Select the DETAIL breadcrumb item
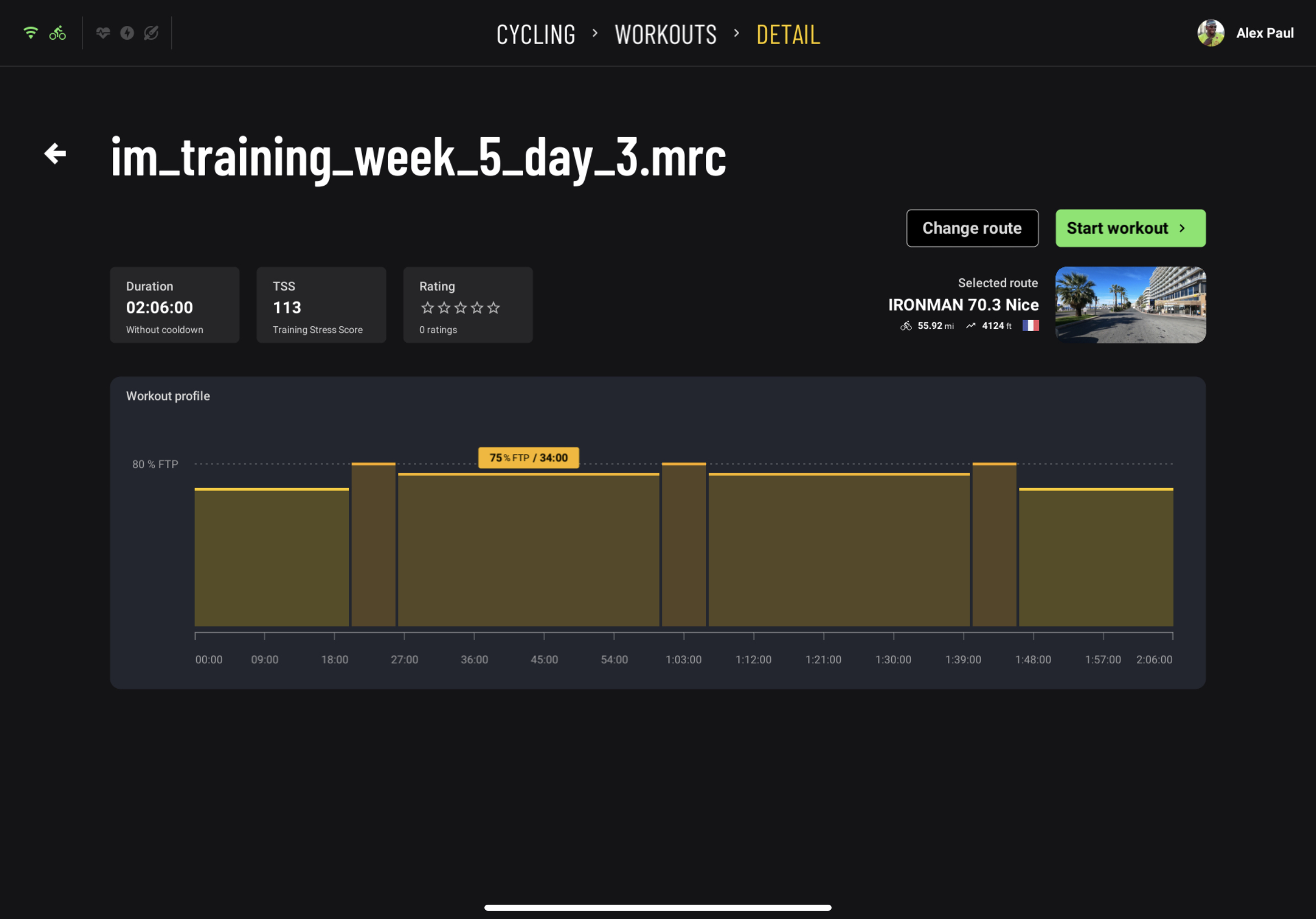This screenshot has height=919, width=1316. pyautogui.click(x=788, y=34)
